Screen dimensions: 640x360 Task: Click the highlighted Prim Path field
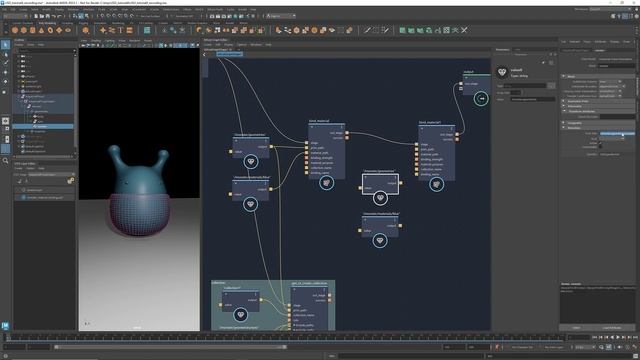617,133
